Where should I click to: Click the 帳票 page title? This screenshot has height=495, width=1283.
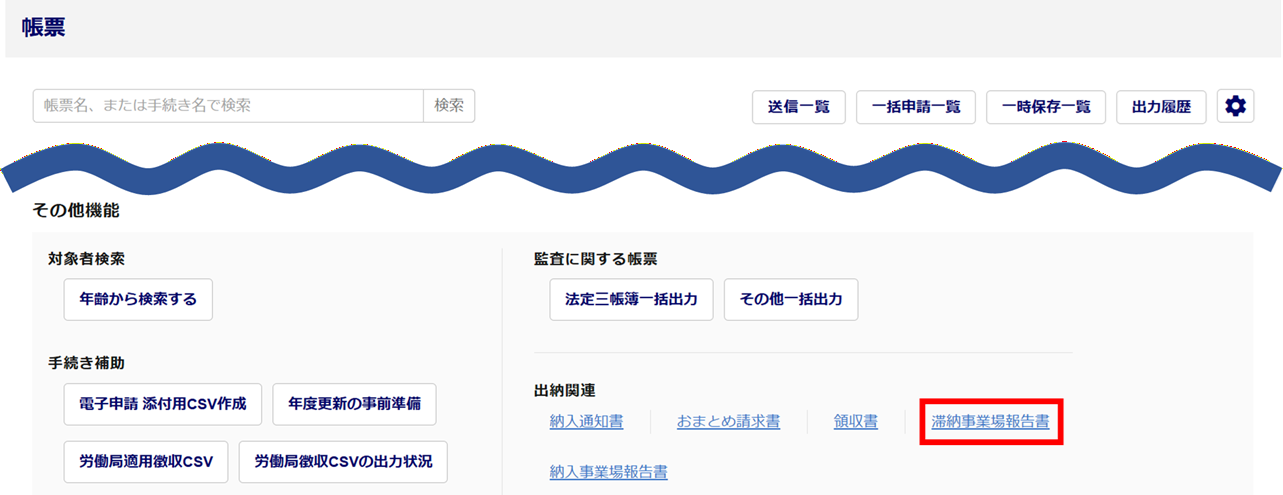[43, 28]
